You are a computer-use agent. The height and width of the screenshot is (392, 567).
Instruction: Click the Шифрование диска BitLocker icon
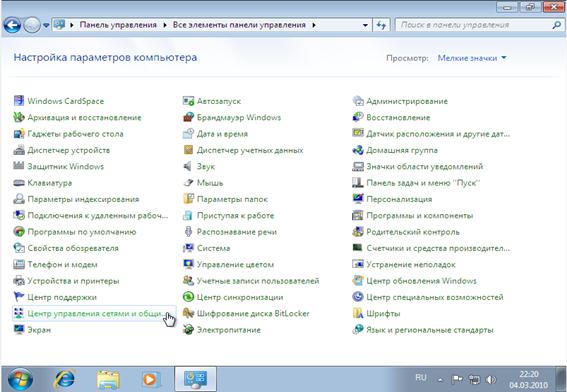click(x=188, y=313)
